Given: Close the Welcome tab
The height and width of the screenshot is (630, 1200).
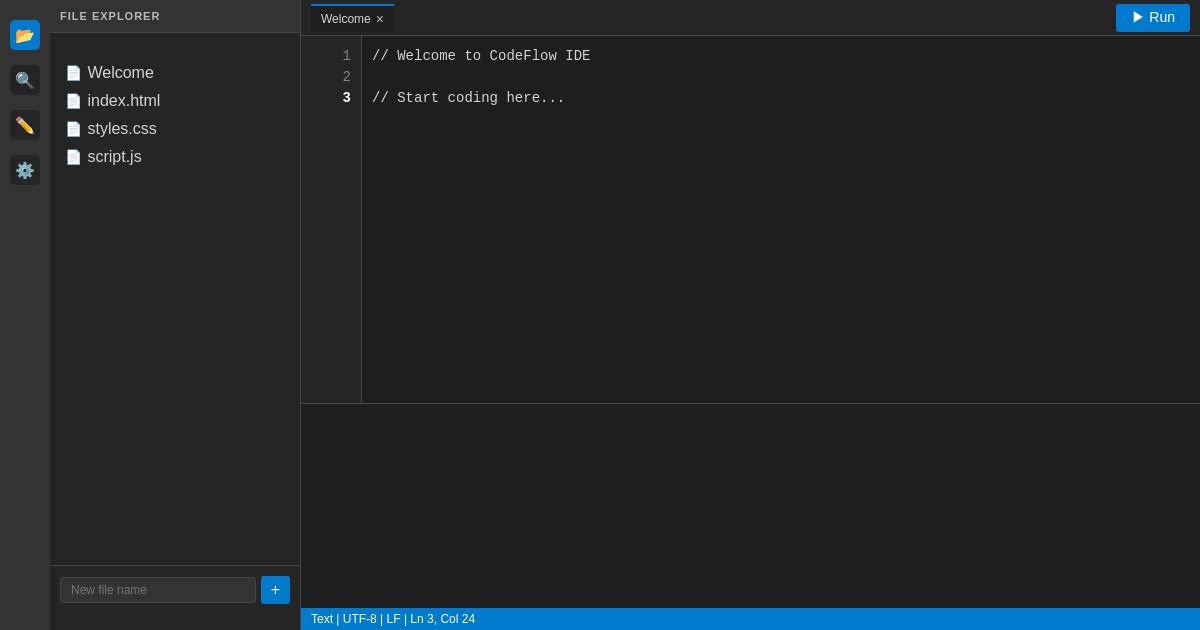Looking at the screenshot, I should click(x=380, y=19).
